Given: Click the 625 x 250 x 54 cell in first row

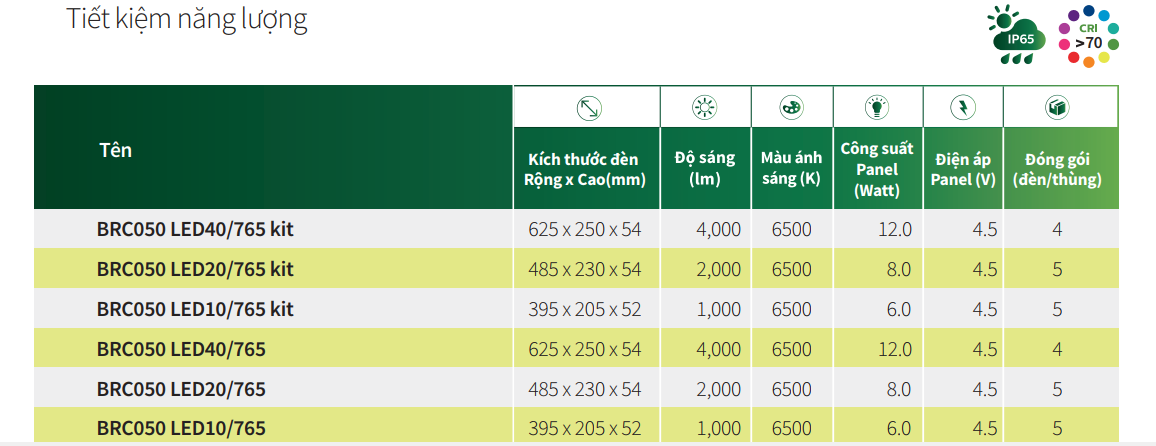Looking at the screenshot, I should 585,229.
